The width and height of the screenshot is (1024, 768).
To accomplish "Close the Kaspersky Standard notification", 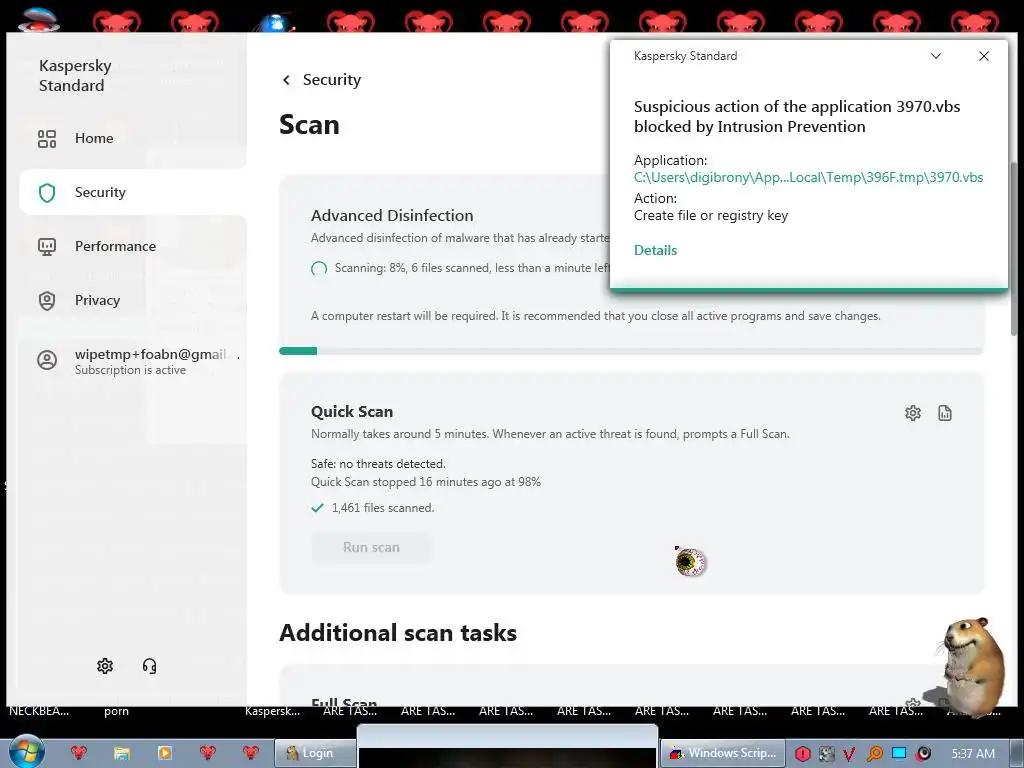I will pyautogui.click(x=984, y=56).
